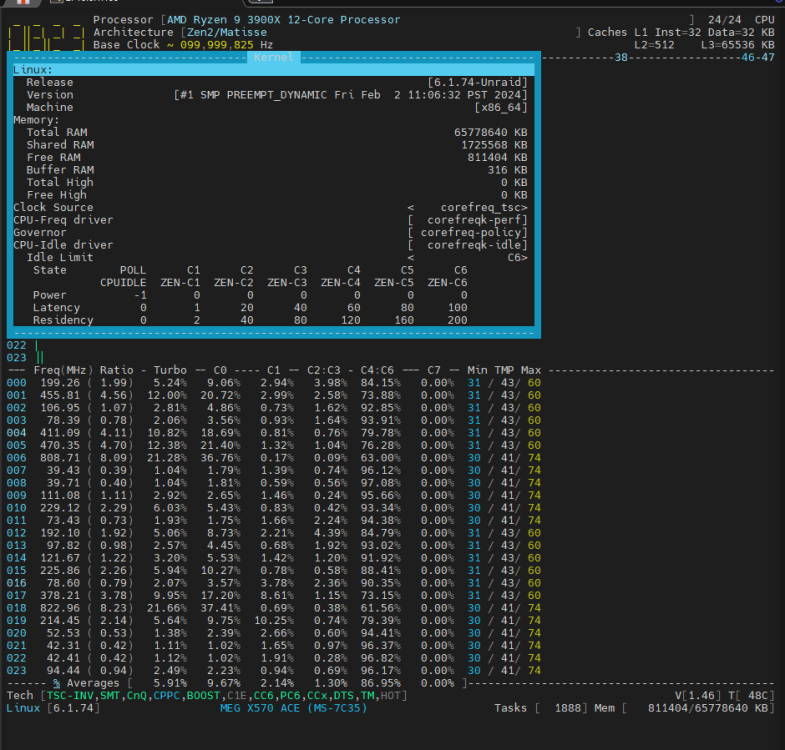Click the Free High label
785x750 pixels.
tap(57, 195)
